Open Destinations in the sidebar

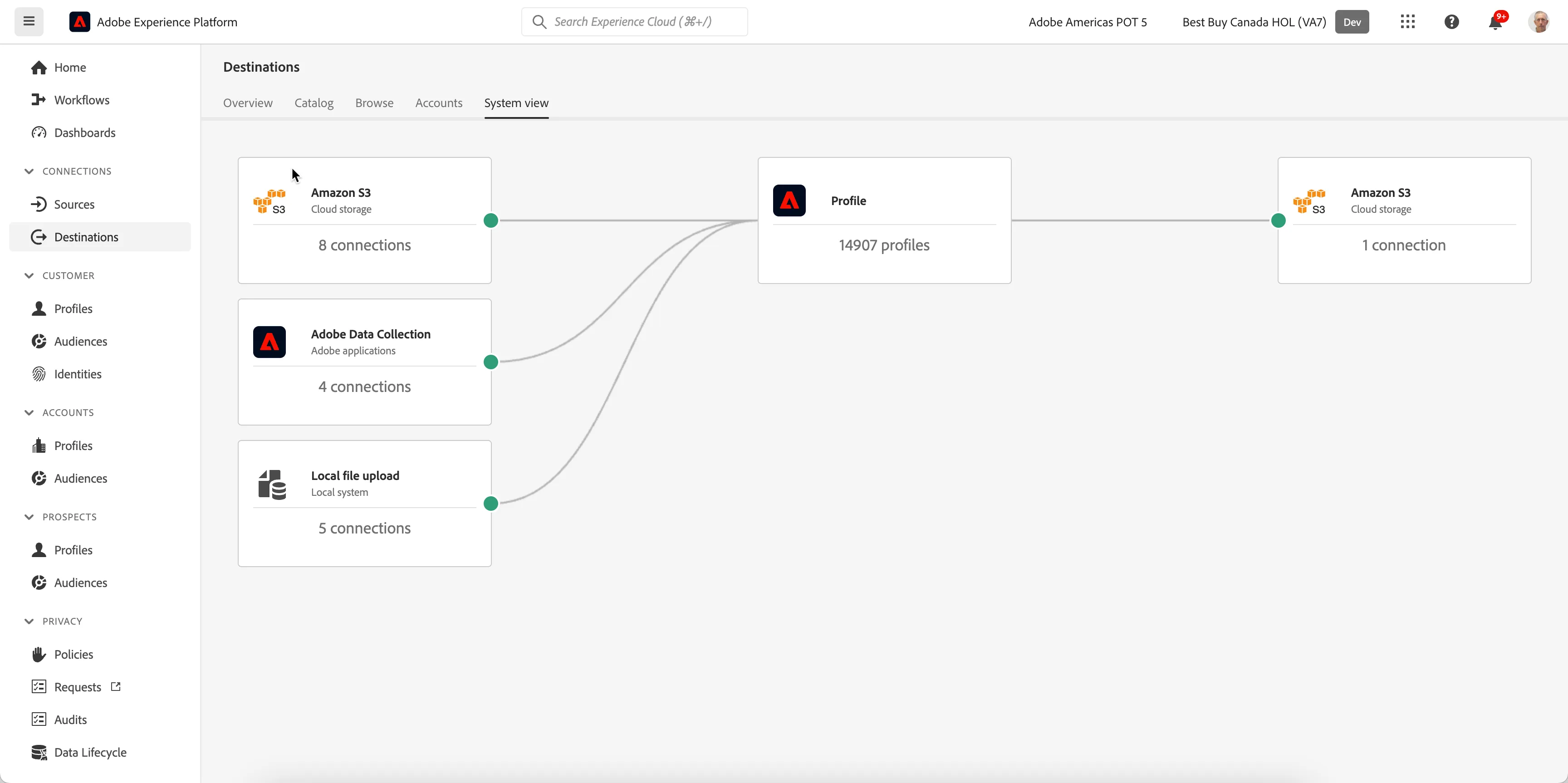(x=100, y=237)
